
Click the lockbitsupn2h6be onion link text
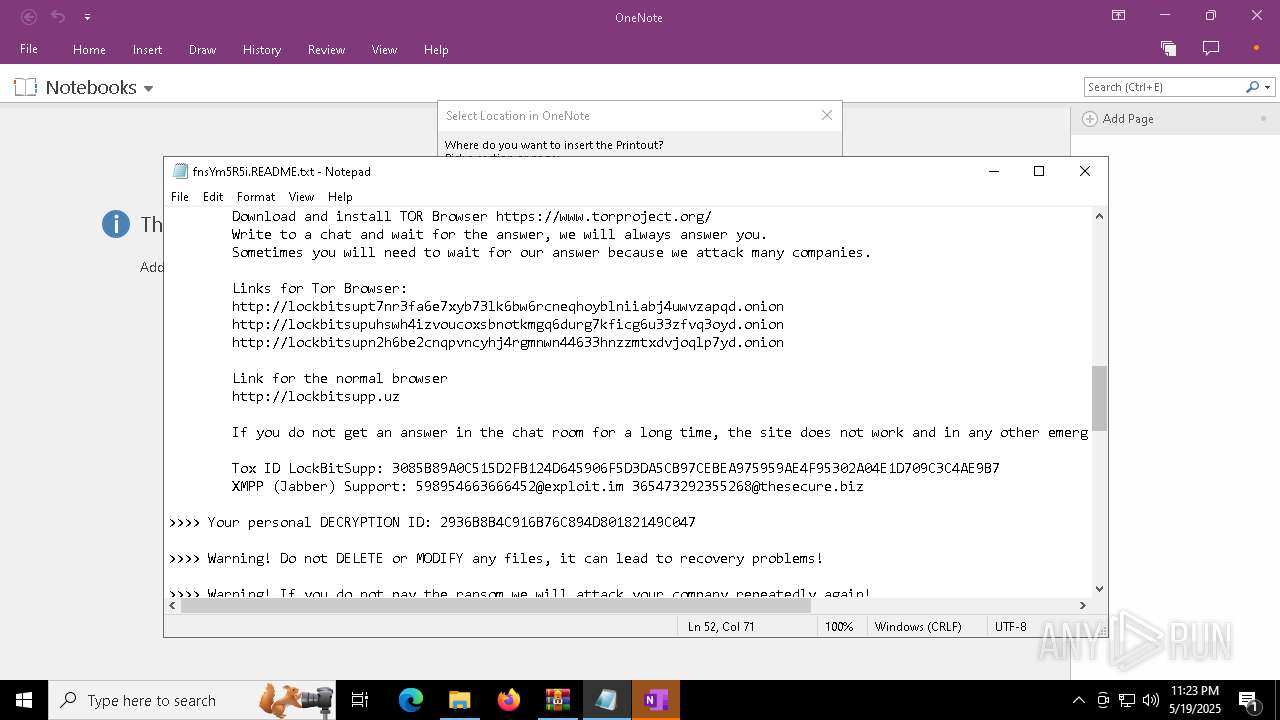coord(508,342)
